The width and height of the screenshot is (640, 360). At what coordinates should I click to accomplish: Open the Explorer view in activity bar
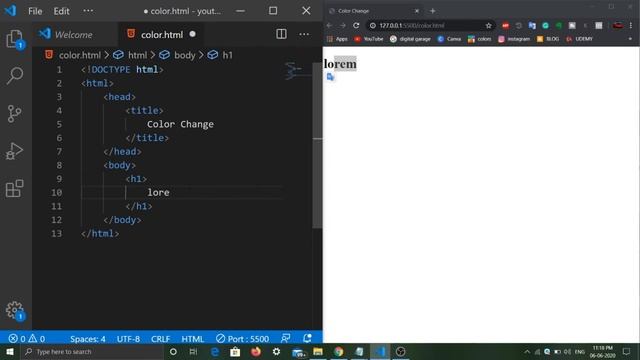click(15, 39)
